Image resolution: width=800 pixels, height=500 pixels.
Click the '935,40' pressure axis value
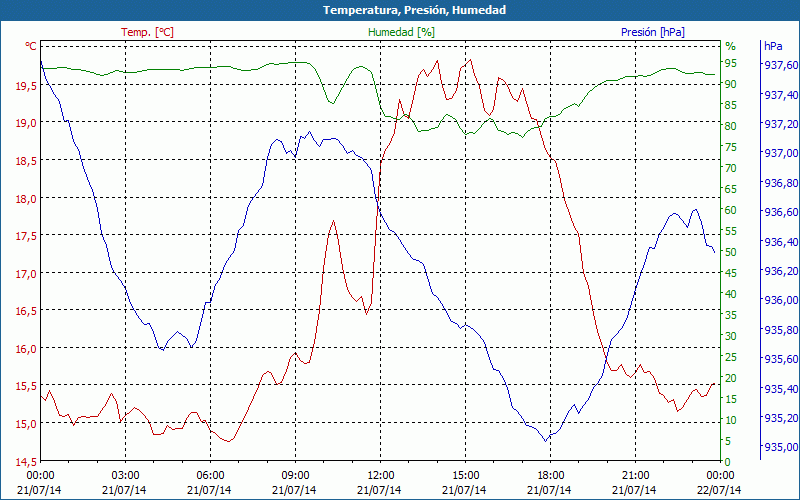[x=781, y=389]
